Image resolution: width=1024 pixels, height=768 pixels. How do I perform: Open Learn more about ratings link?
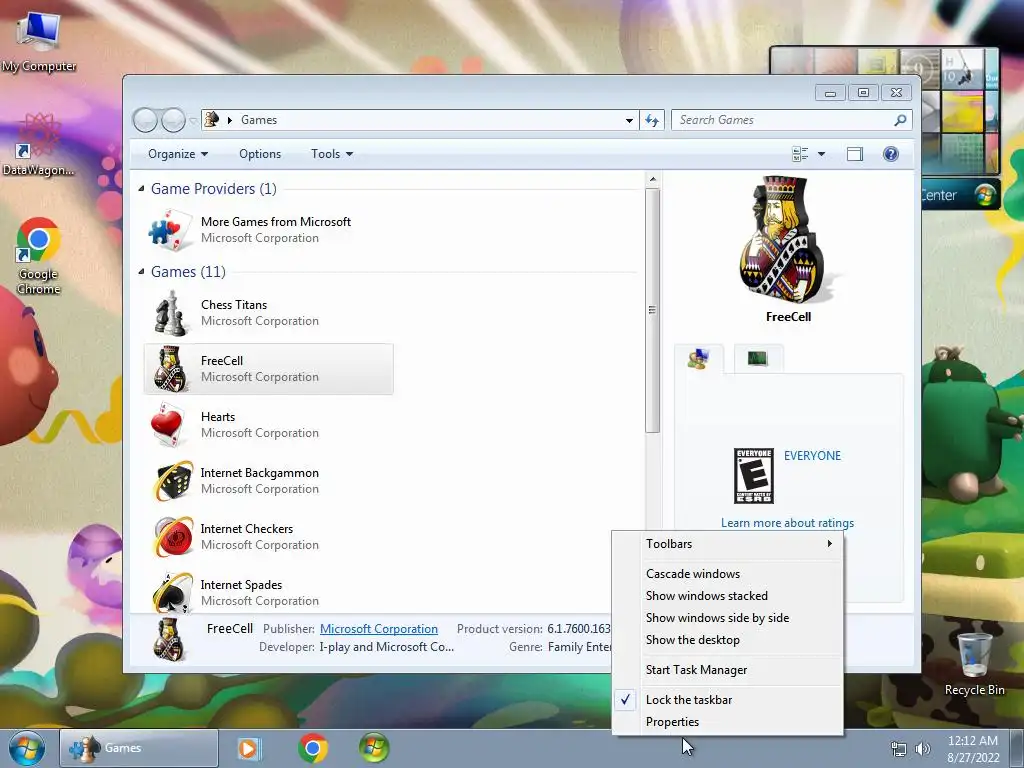(x=788, y=522)
